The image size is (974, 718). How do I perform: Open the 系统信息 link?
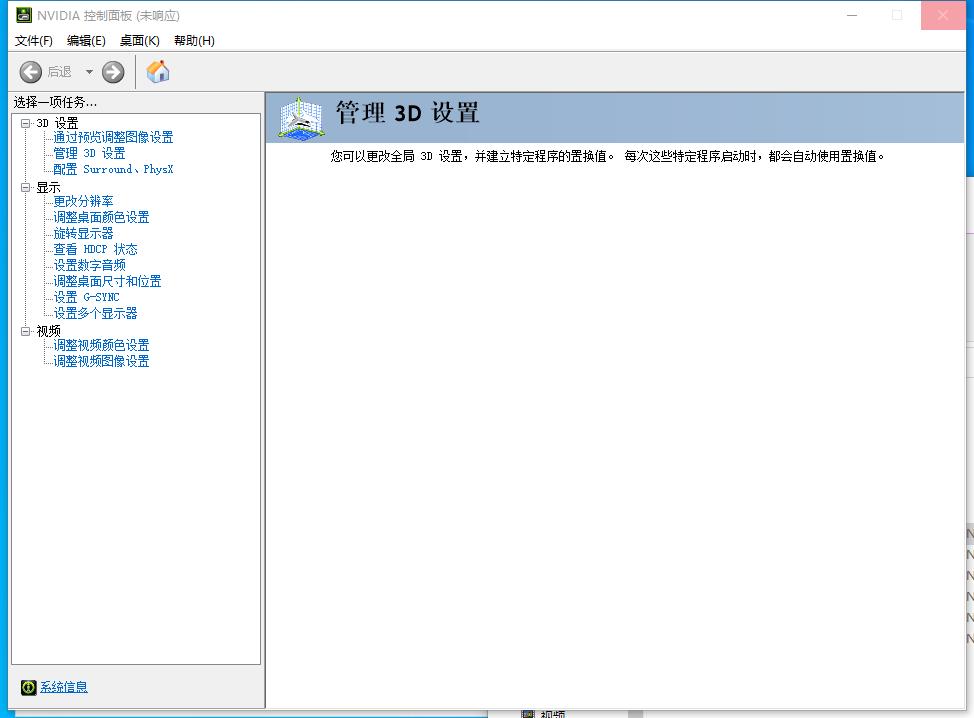click(64, 687)
